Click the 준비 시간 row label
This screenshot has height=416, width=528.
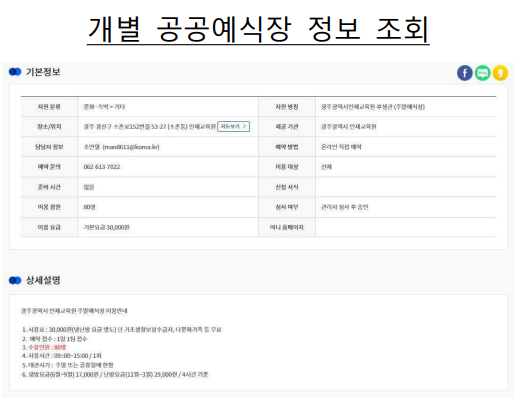tap(49, 187)
